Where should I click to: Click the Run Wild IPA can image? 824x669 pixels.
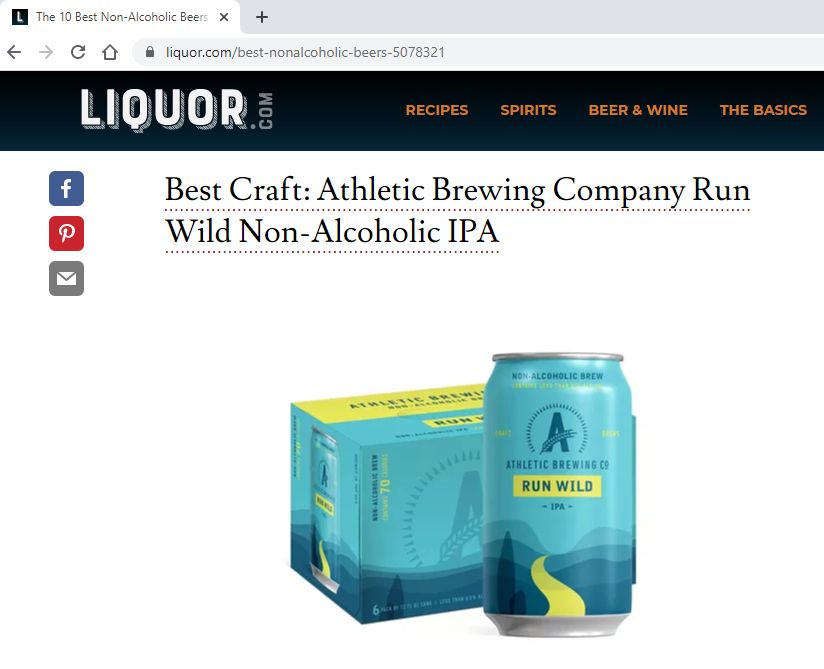click(x=559, y=495)
